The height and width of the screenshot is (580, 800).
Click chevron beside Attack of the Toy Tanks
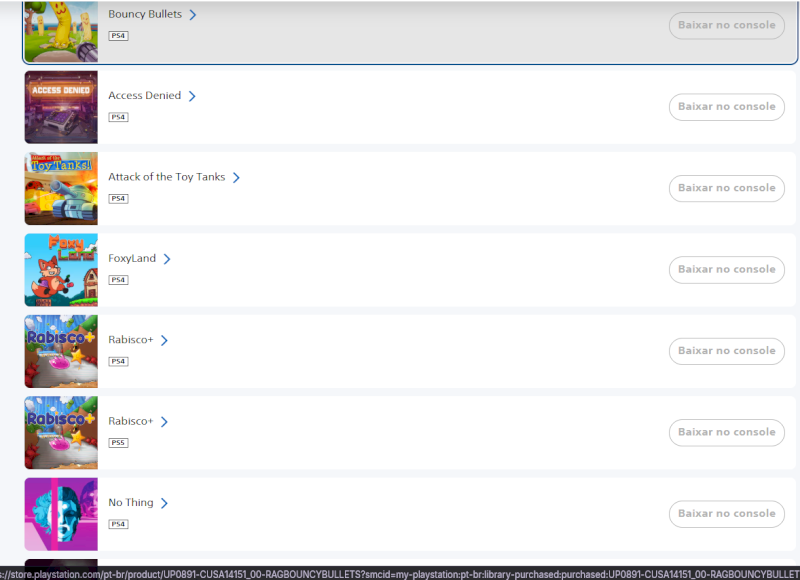click(236, 178)
